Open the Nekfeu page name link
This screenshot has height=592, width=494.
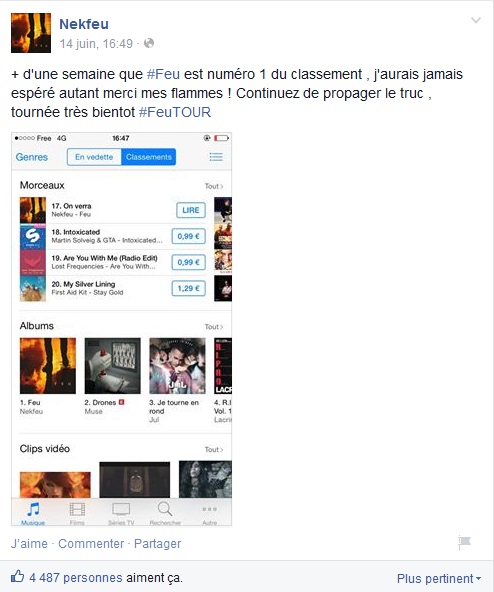tap(84, 24)
